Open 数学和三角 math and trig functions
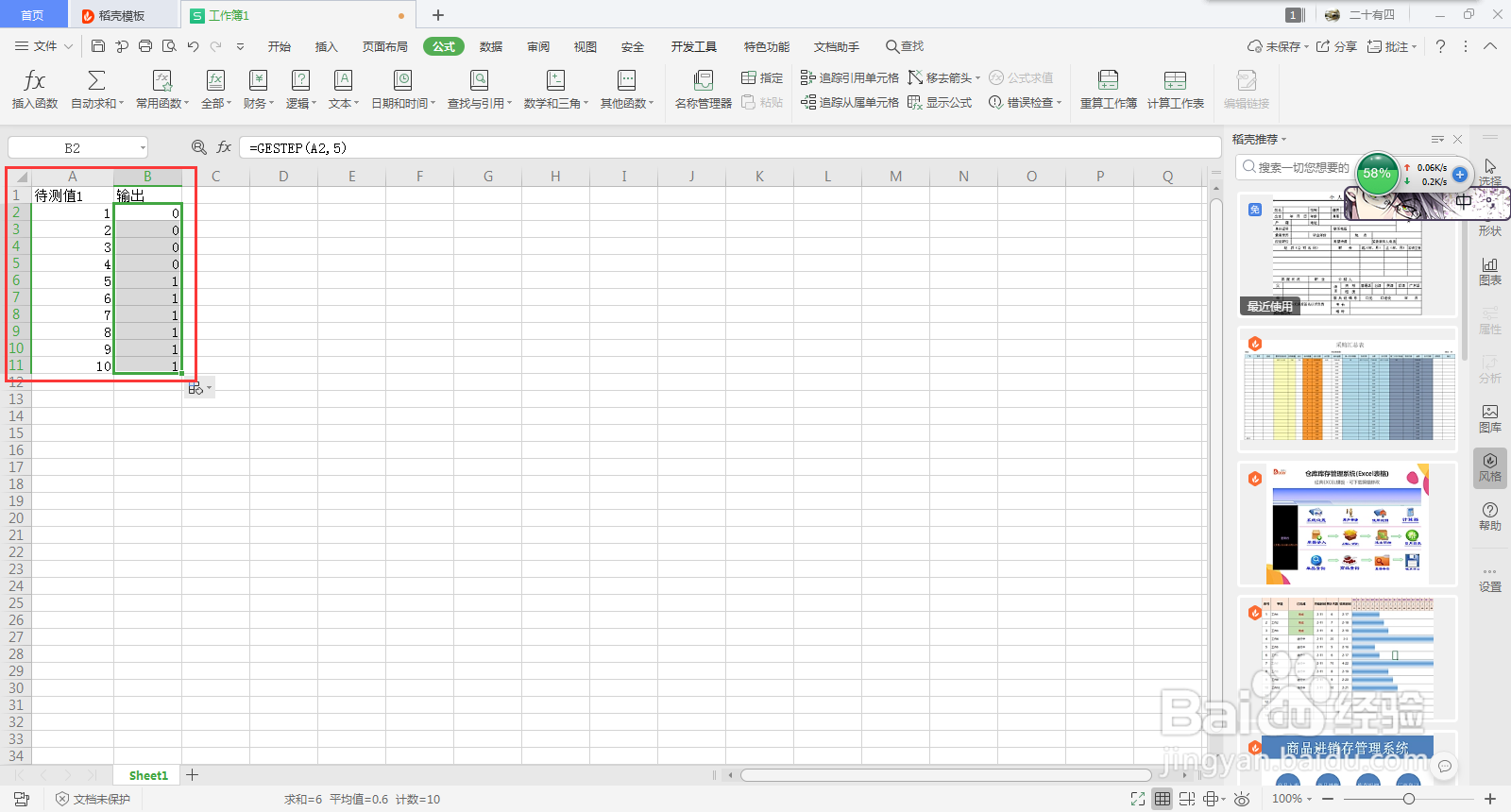 point(556,90)
